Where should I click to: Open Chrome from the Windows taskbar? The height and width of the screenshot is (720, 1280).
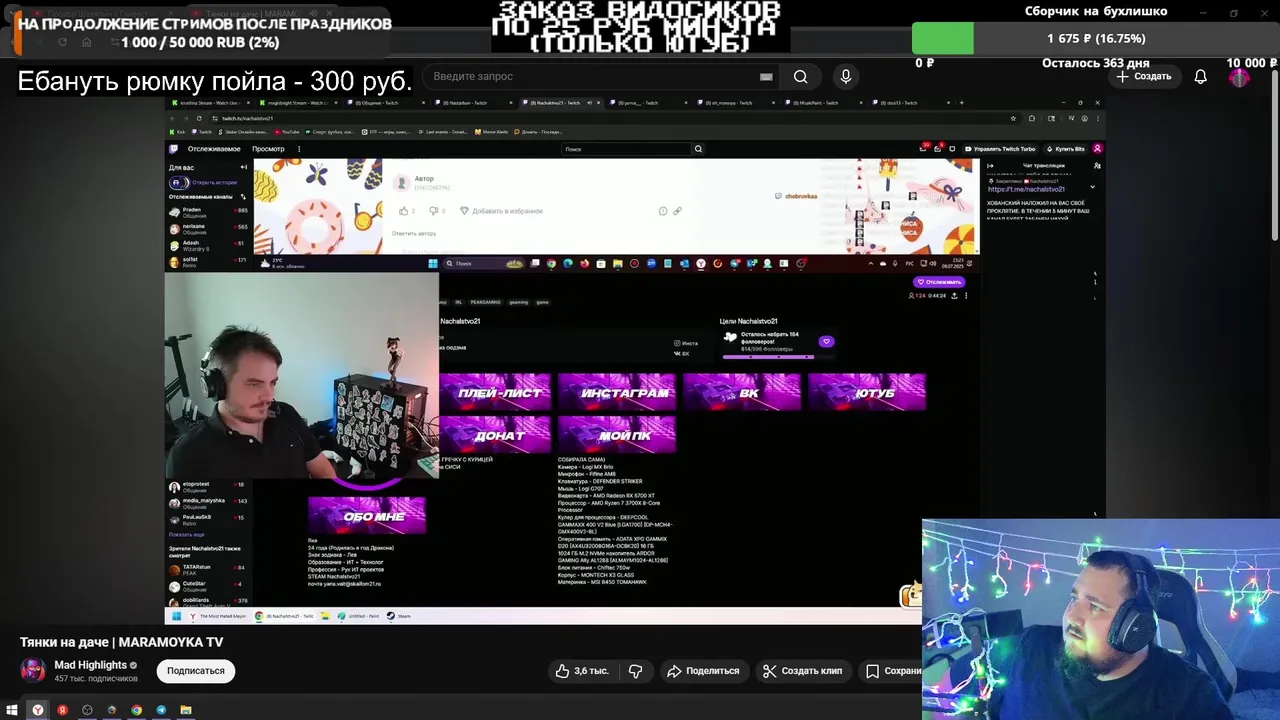[x=136, y=710]
